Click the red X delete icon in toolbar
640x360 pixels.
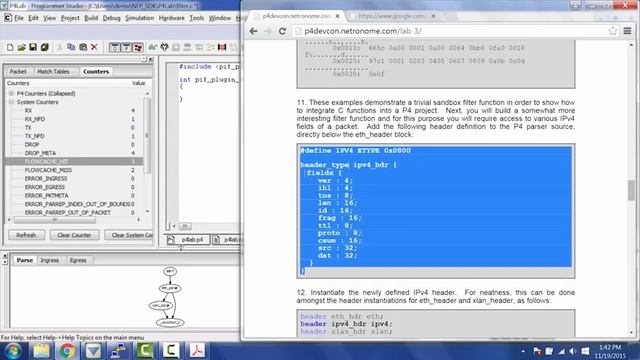[94, 47]
